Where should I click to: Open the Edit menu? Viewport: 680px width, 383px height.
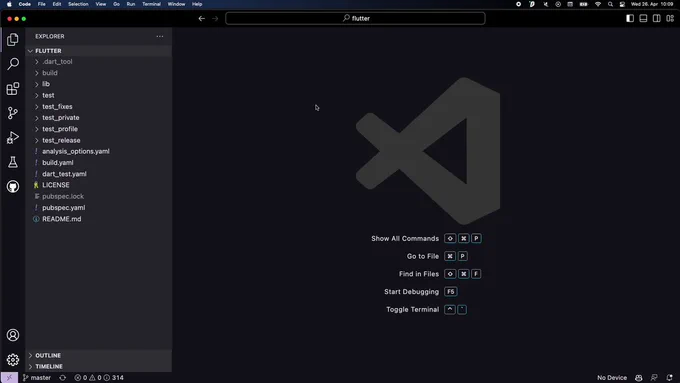tap(57, 4)
